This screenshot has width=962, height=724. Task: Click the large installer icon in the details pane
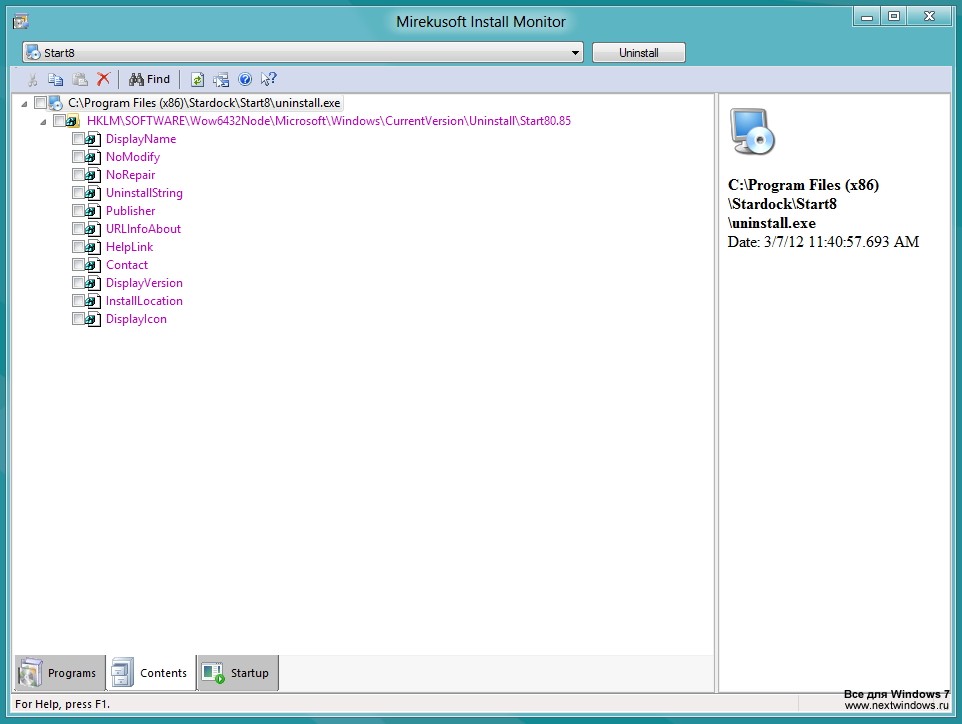pyautogui.click(x=752, y=131)
